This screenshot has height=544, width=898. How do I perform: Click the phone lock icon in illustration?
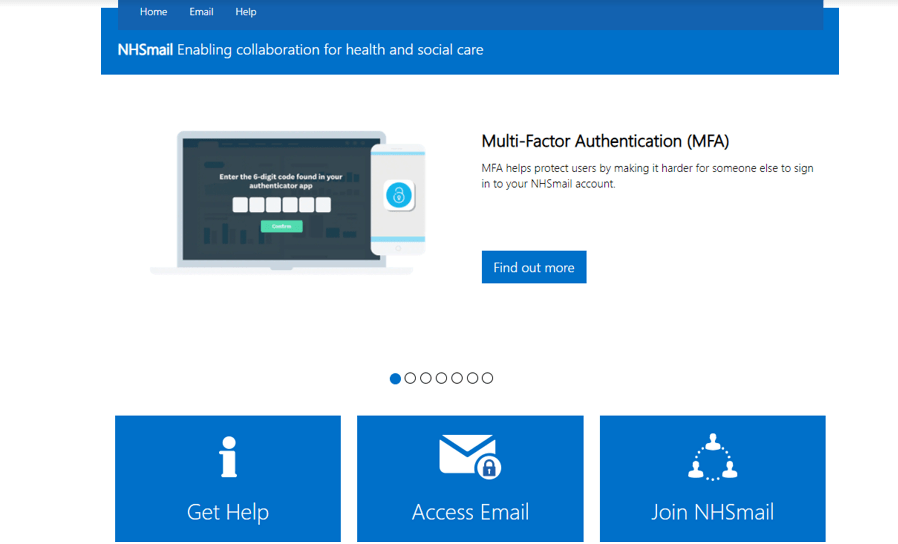pyautogui.click(x=399, y=195)
